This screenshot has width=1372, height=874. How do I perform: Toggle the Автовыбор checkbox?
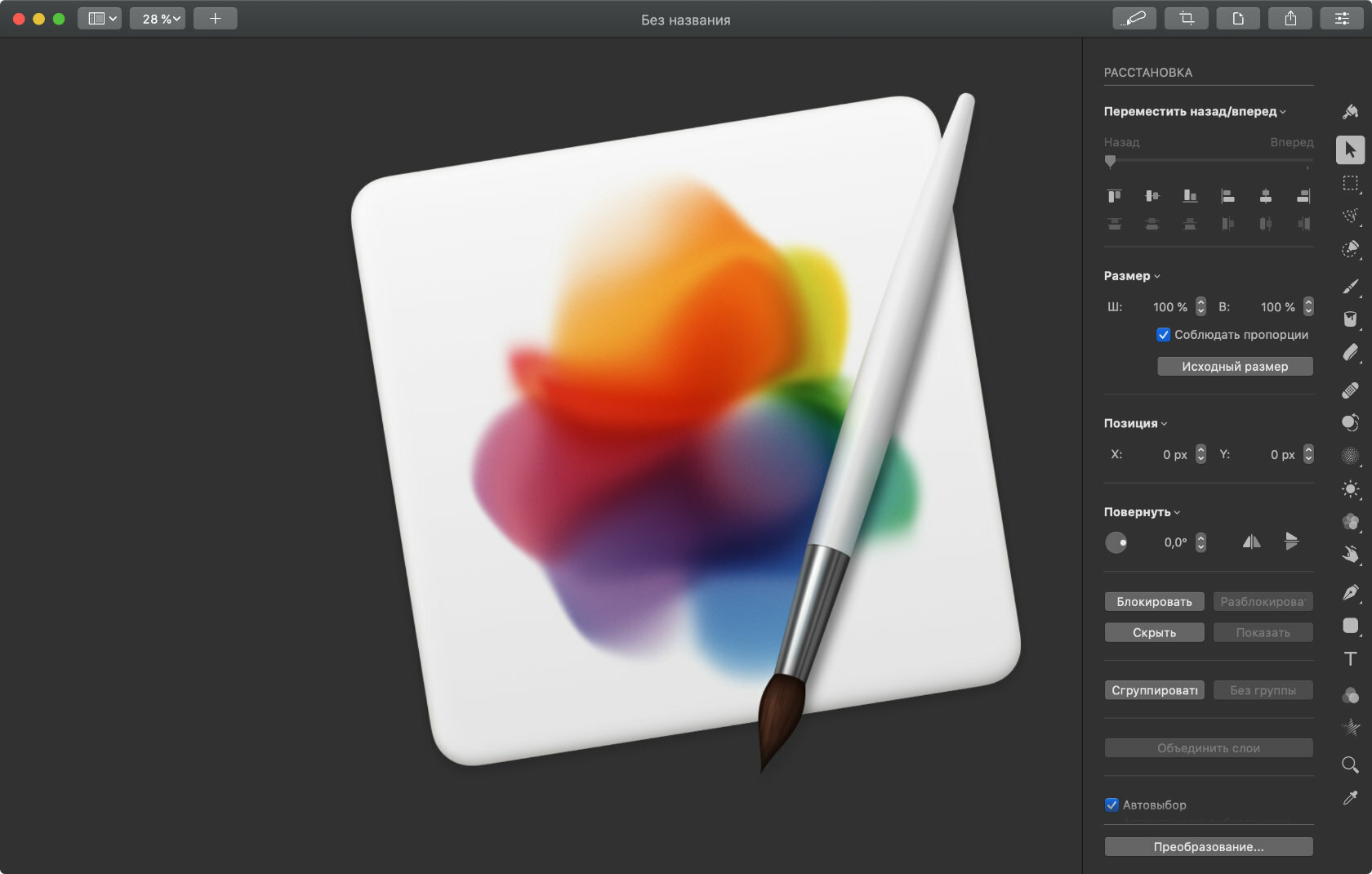coord(1111,805)
